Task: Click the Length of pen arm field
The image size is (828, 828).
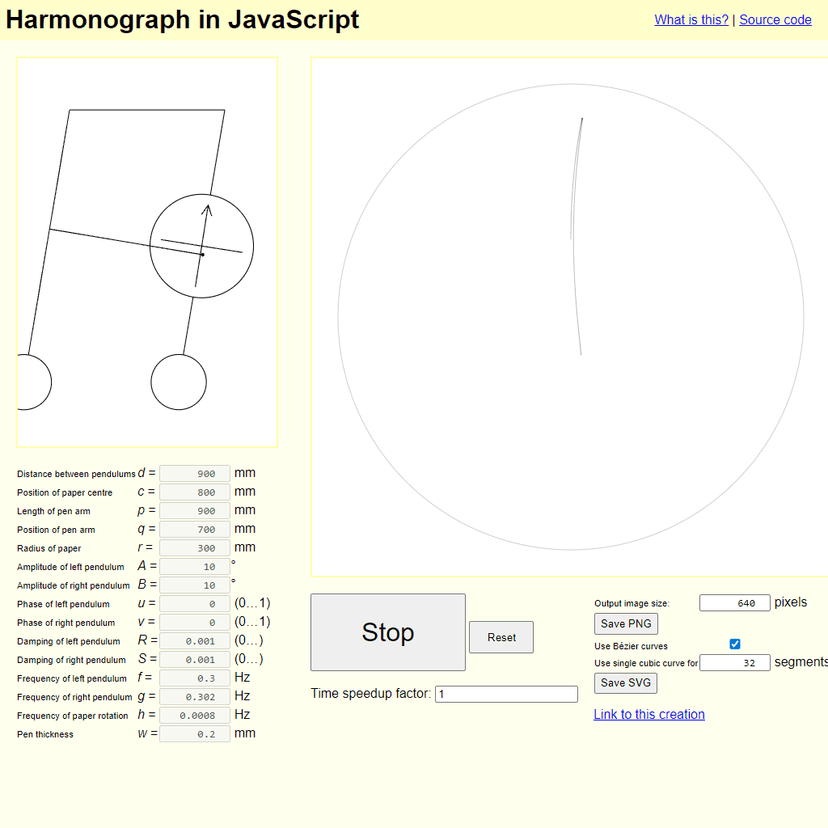Action: click(194, 510)
